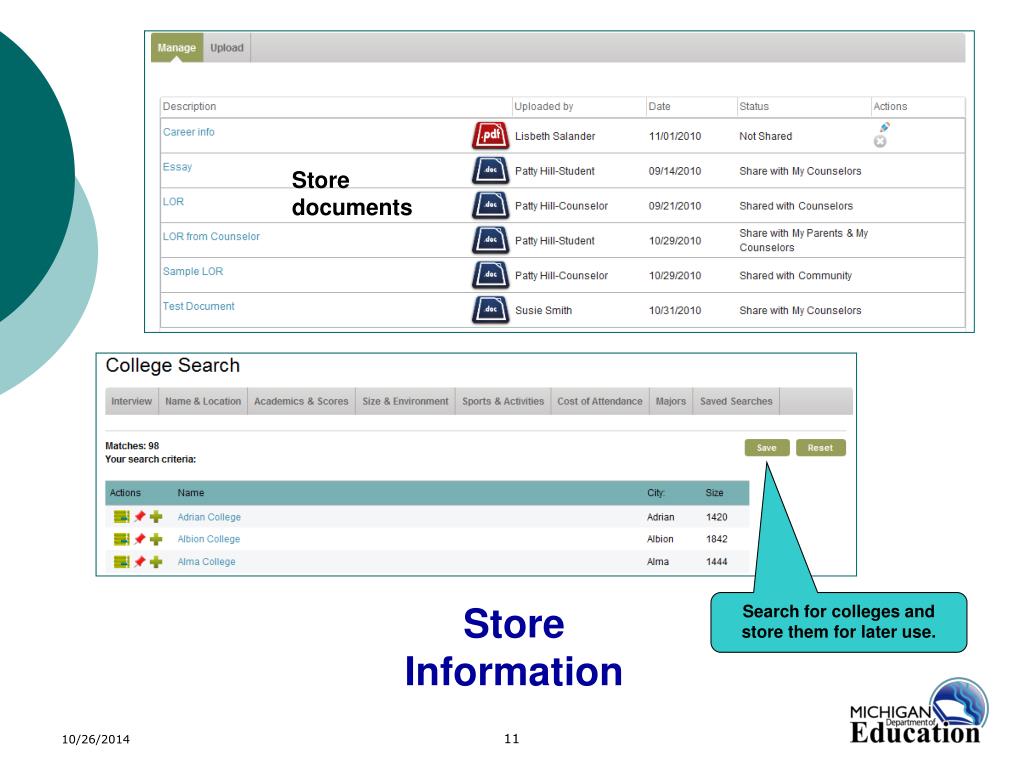The image size is (1024, 768).
Task: Add Alma College with green plus
Action: pyautogui.click(x=156, y=562)
